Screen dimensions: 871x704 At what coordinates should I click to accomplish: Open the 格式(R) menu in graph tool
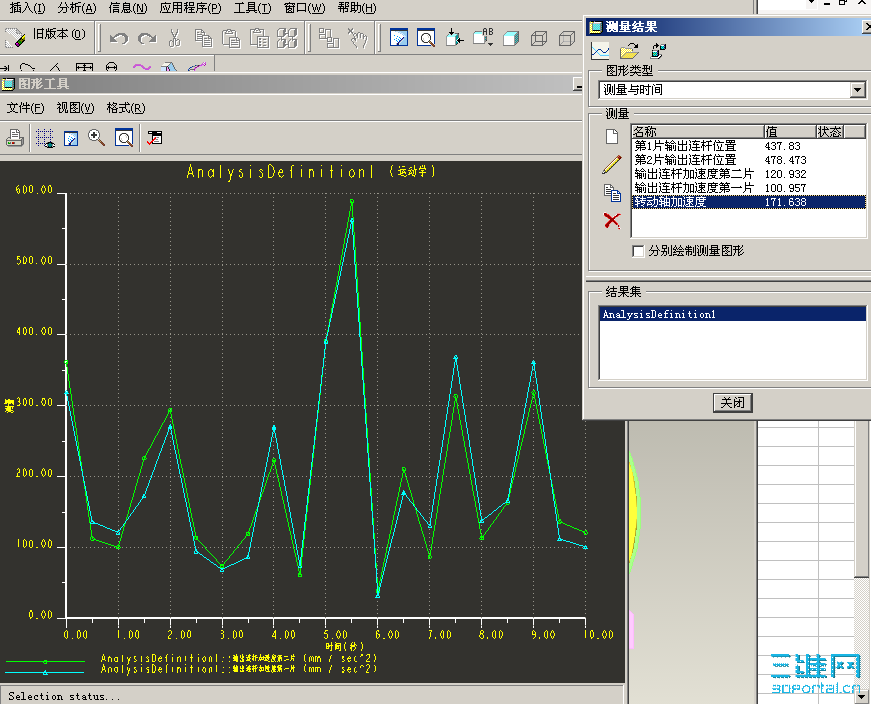(x=125, y=108)
